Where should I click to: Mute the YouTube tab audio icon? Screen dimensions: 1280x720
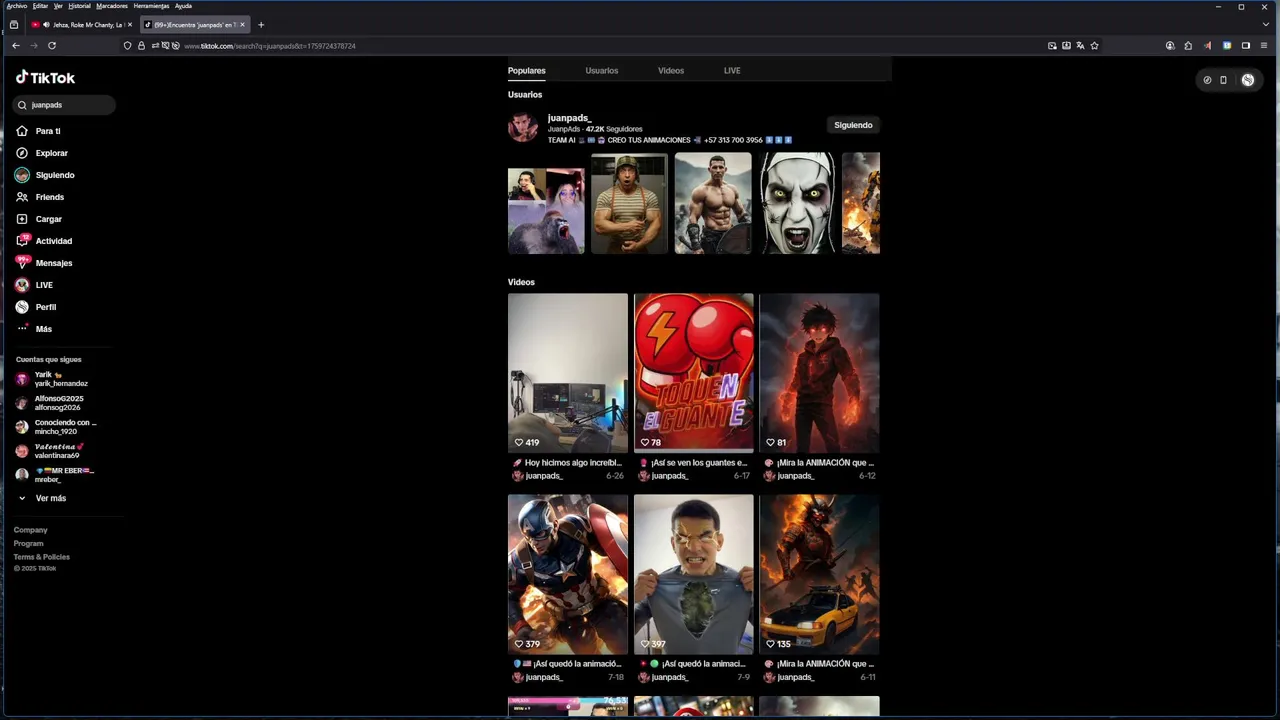pos(46,24)
